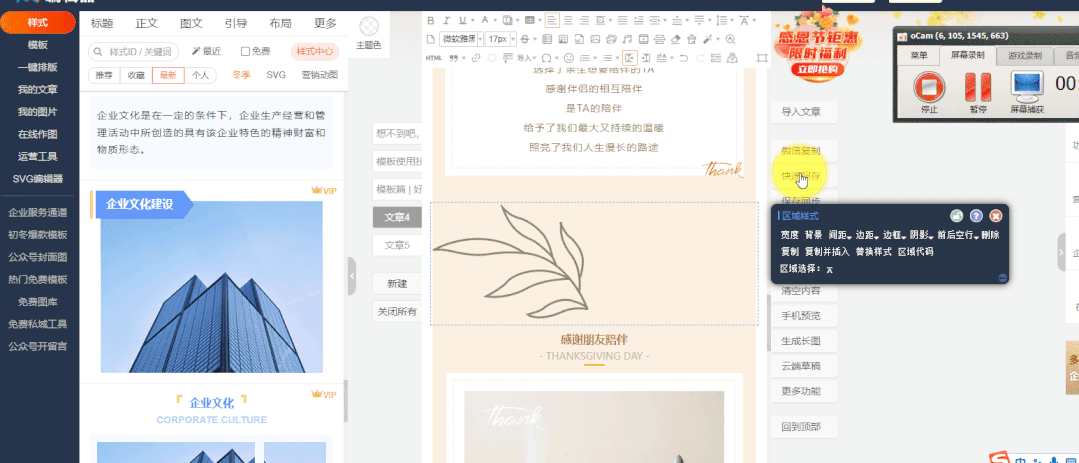
Task: Expand 前后空行 dropdown
Action: click(958, 235)
